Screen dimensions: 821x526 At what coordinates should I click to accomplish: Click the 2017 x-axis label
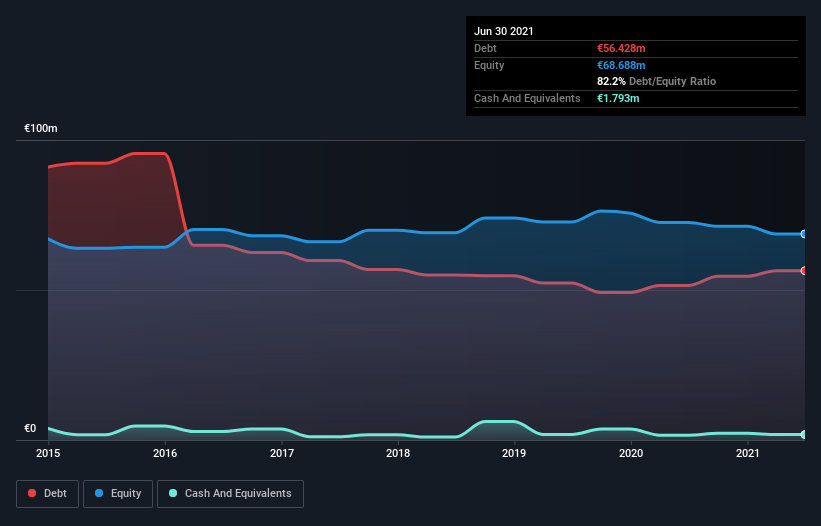tap(282, 453)
